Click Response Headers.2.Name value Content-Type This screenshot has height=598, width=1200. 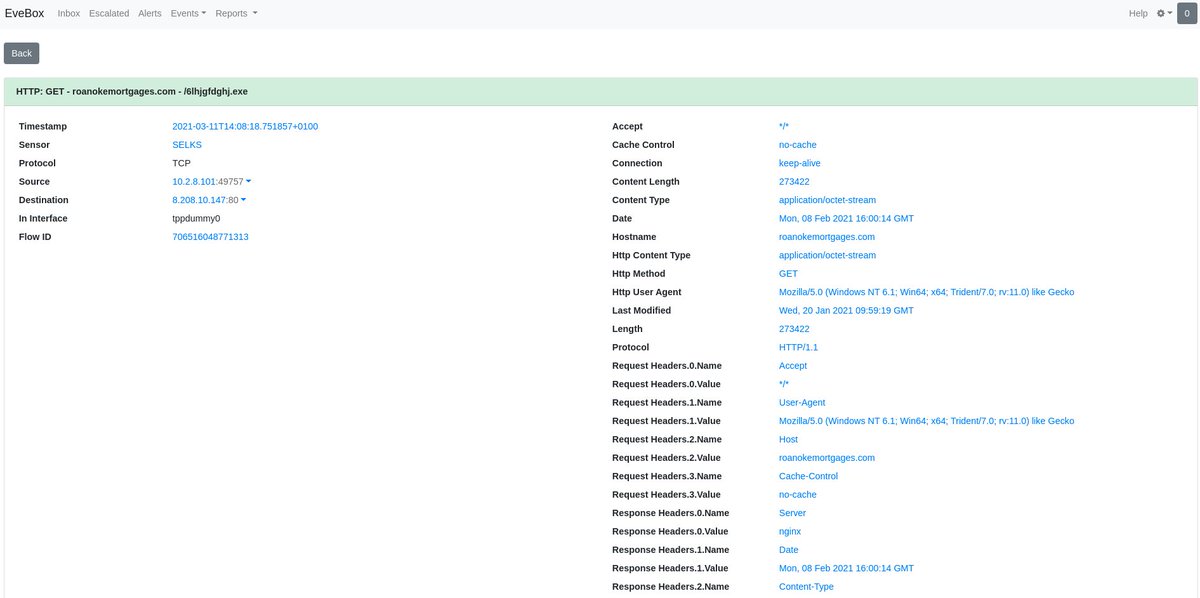click(806, 587)
